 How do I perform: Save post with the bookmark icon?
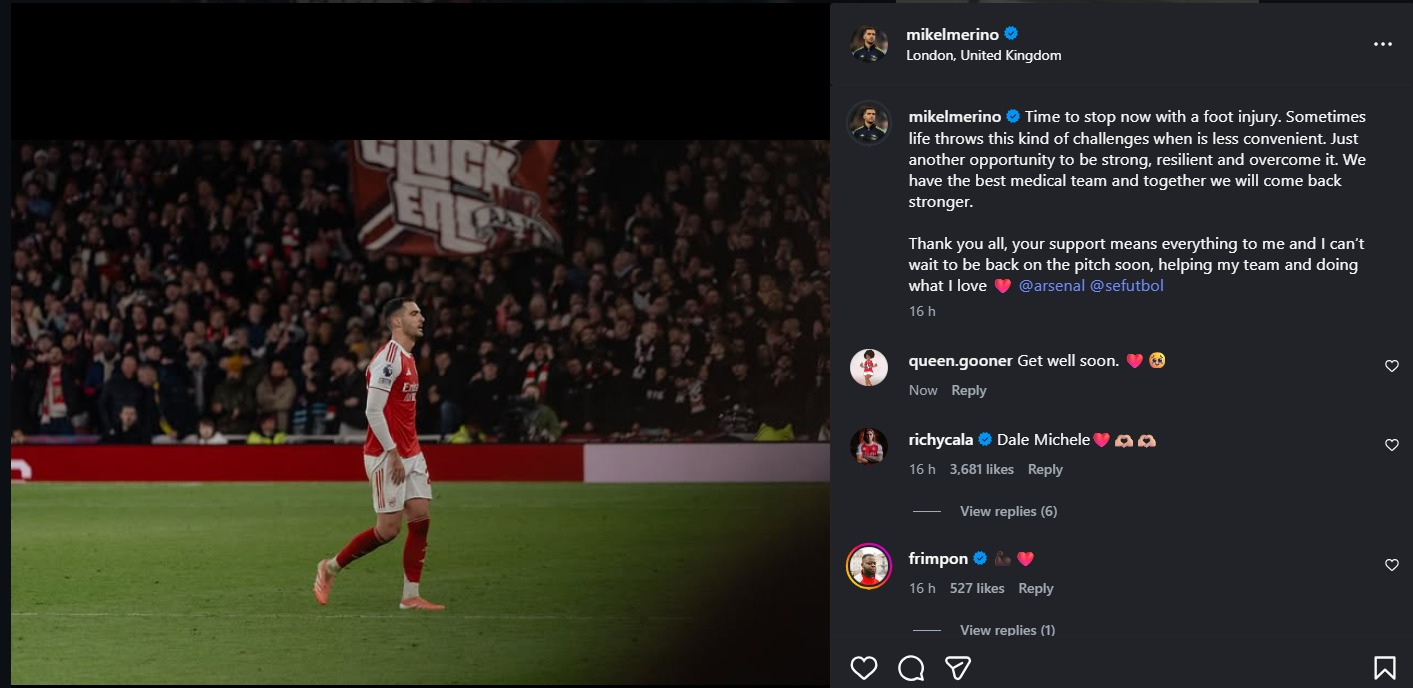(x=1385, y=668)
